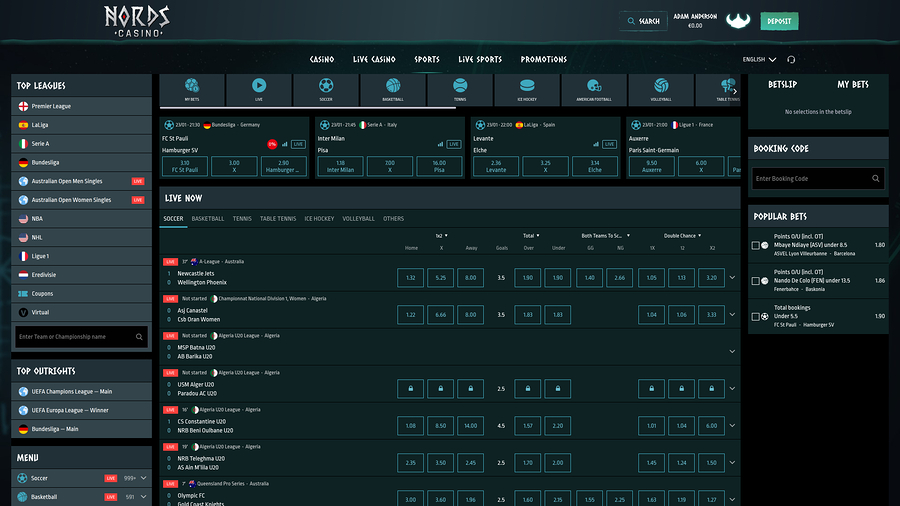Click the team search magnifier icon
This screenshot has width=900, height=506.
tap(139, 337)
